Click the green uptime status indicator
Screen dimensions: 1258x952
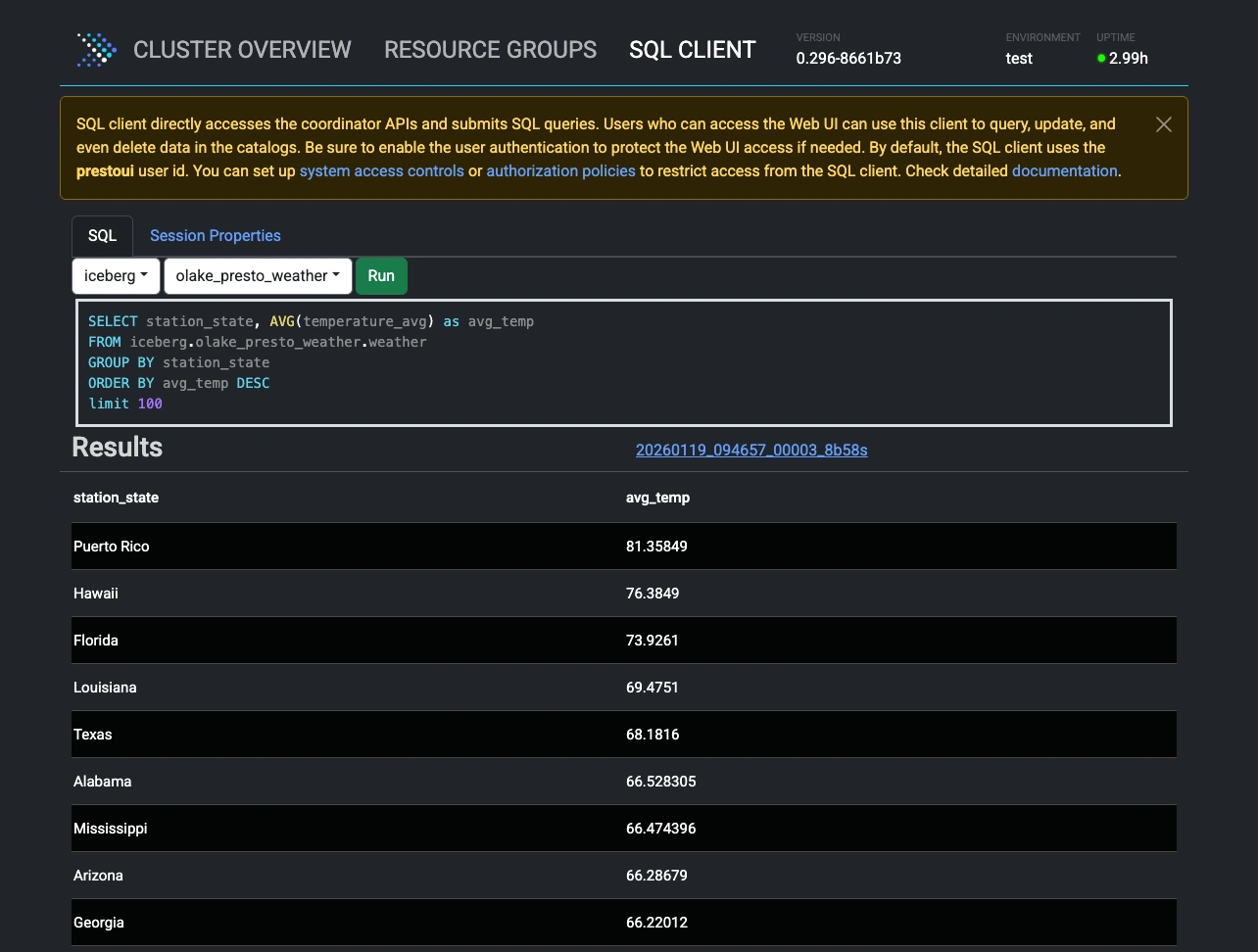tap(1101, 59)
